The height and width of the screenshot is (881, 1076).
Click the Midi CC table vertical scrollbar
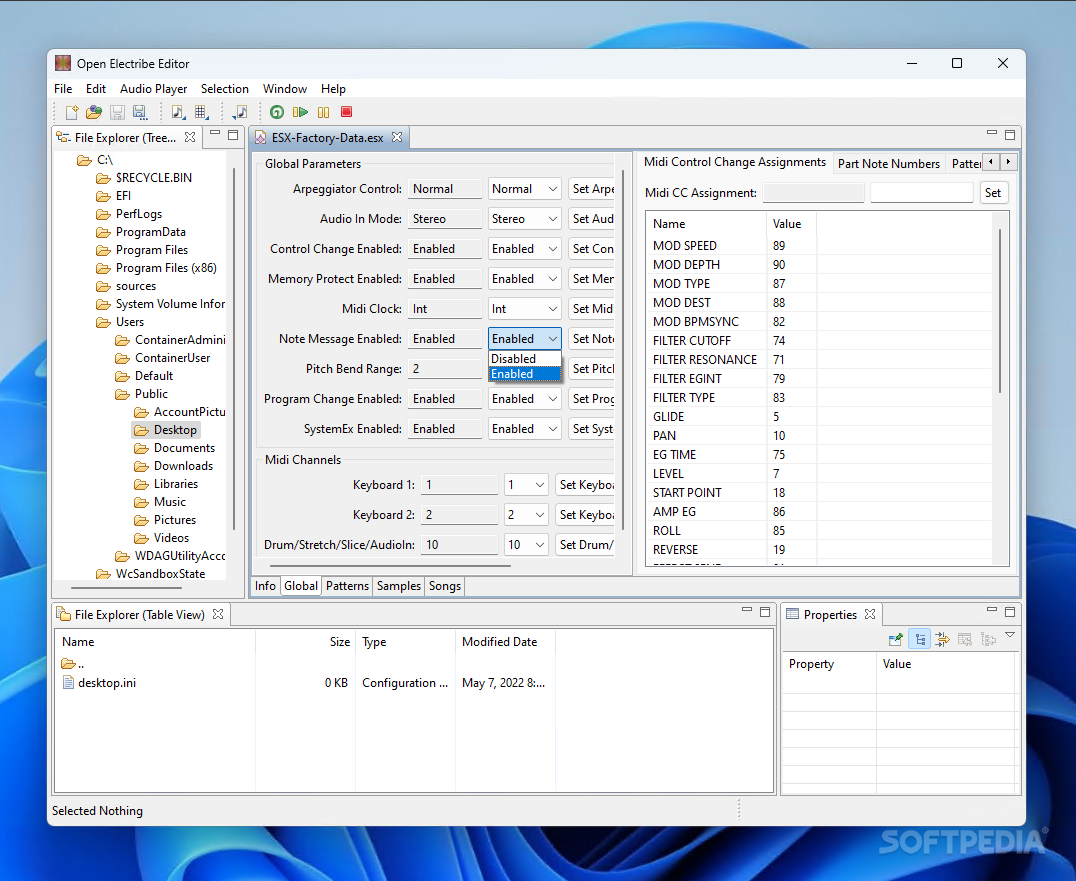(x=1000, y=310)
